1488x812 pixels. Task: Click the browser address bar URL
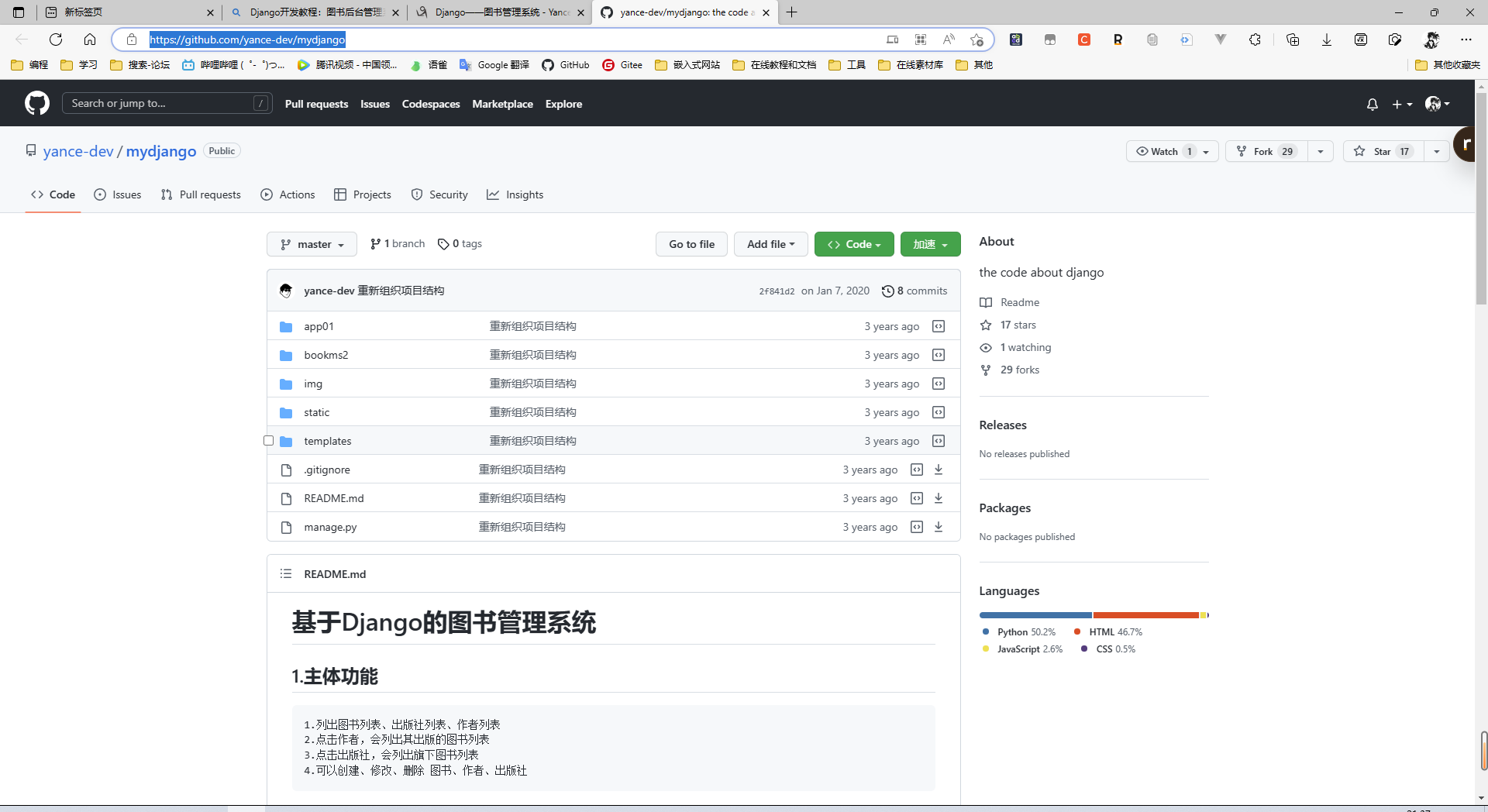pos(247,40)
